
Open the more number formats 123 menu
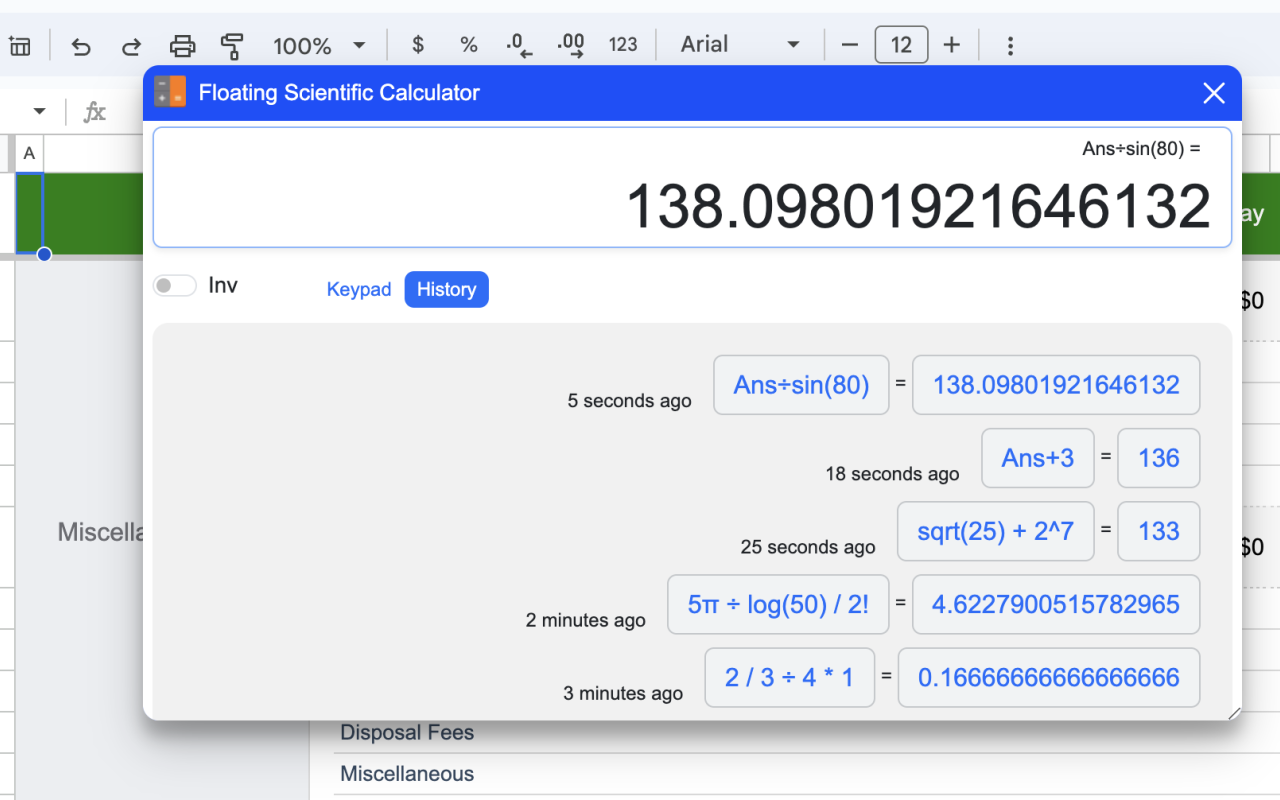coord(623,45)
